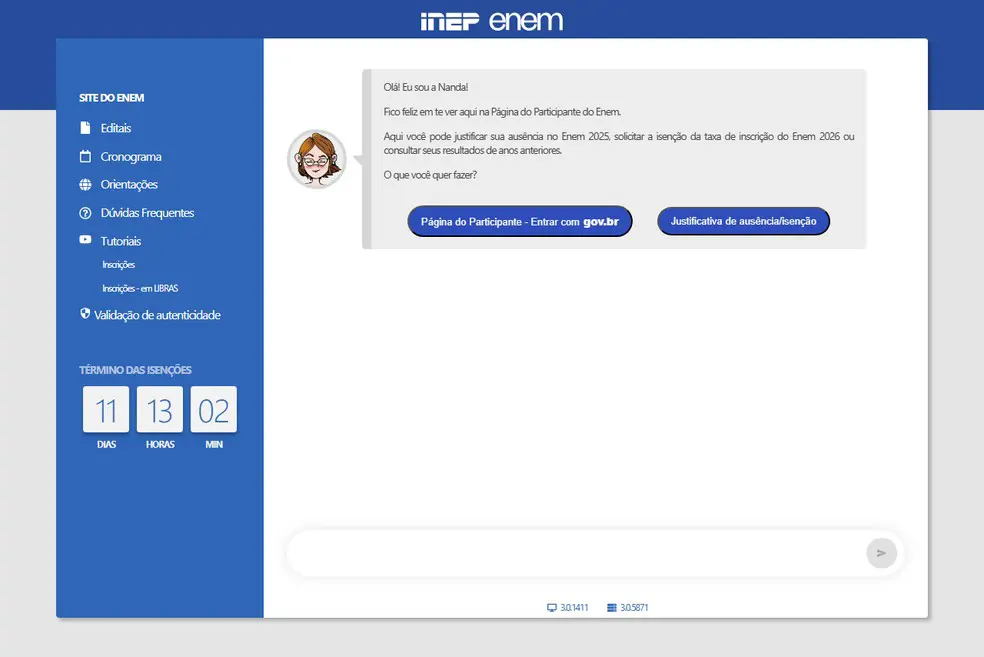Click Justificativa de ausência/isenção button
Screen dimensions: 984x657
[744, 221]
